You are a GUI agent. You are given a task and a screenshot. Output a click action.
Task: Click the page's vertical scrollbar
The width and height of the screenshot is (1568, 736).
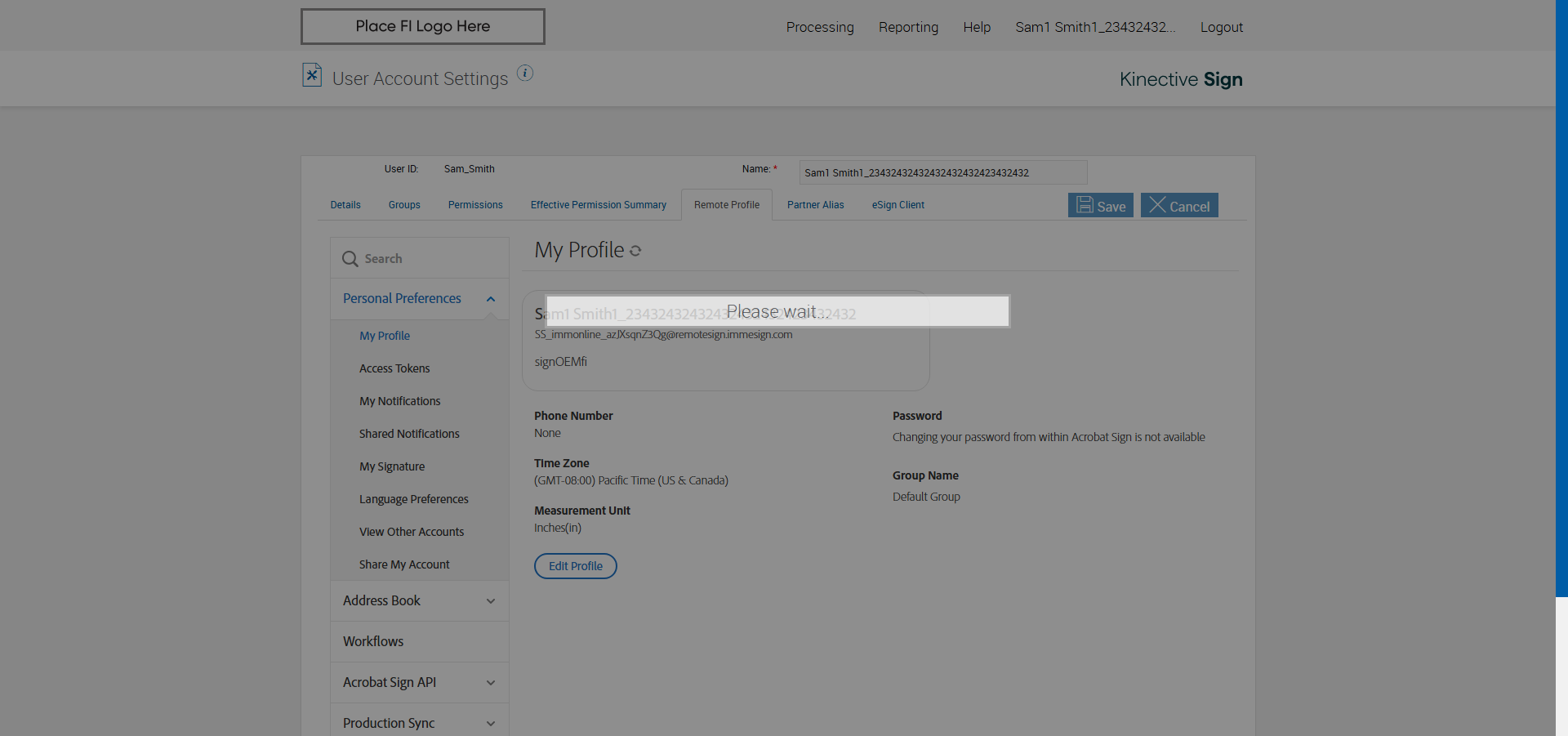(1561, 298)
